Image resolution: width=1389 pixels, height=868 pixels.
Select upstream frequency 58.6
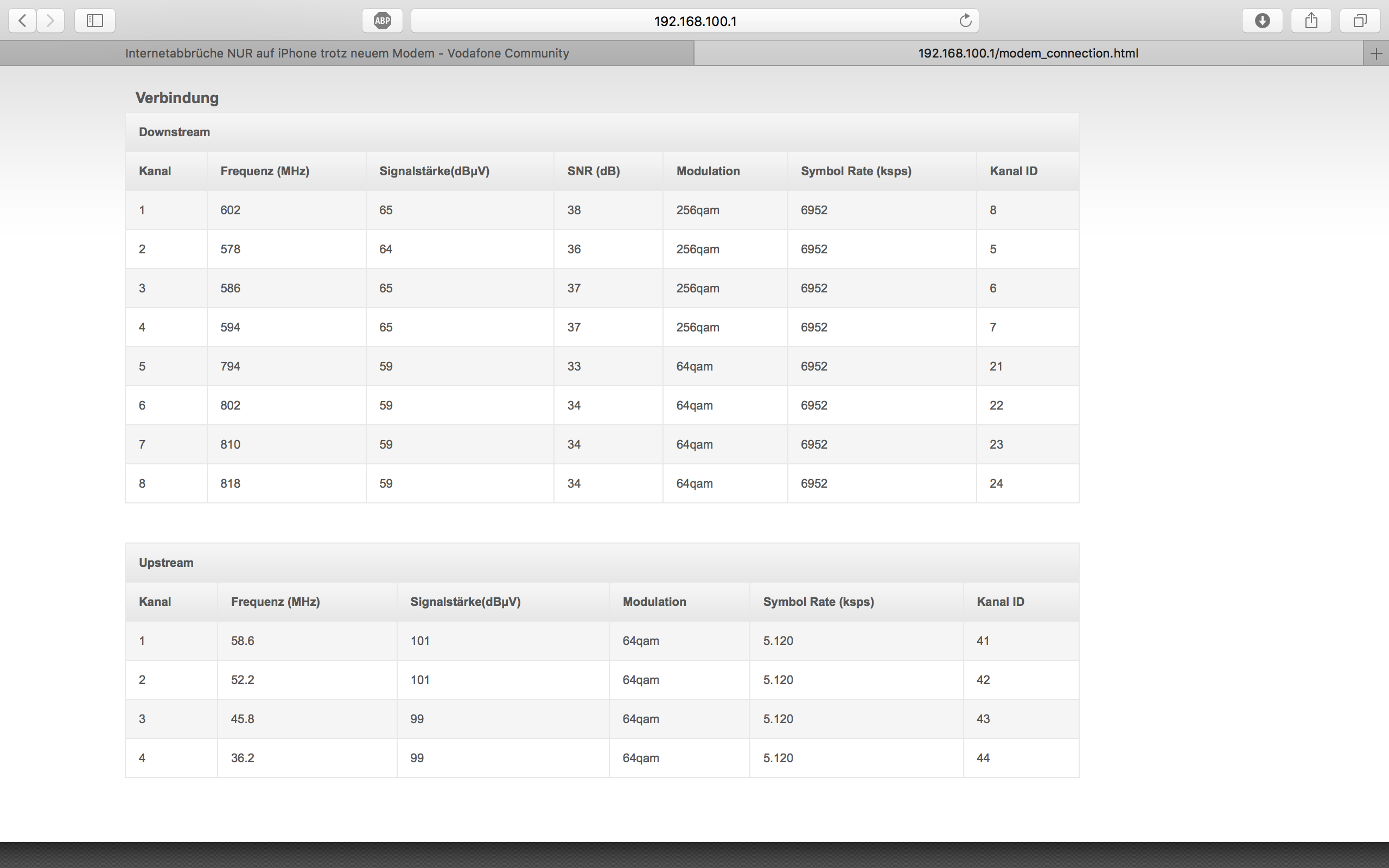[x=242, y=641]
